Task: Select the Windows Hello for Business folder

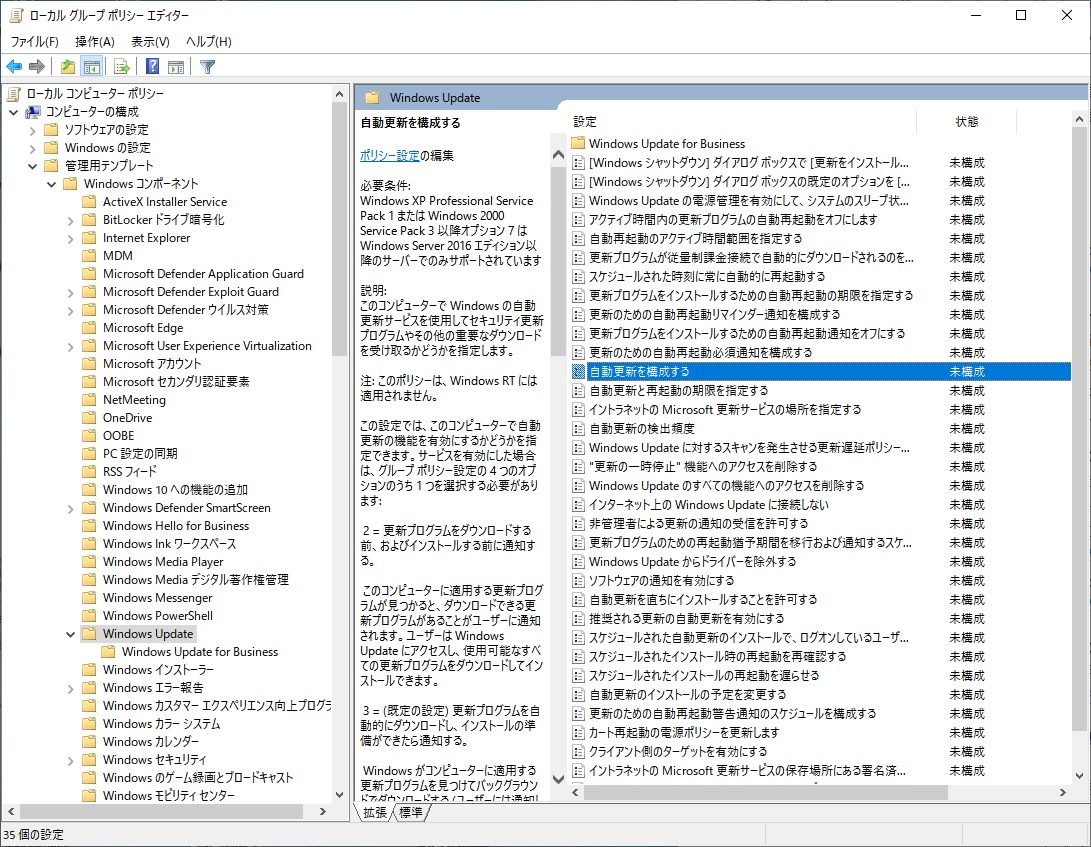Action: pyautogui.click(x=176, y=526)
